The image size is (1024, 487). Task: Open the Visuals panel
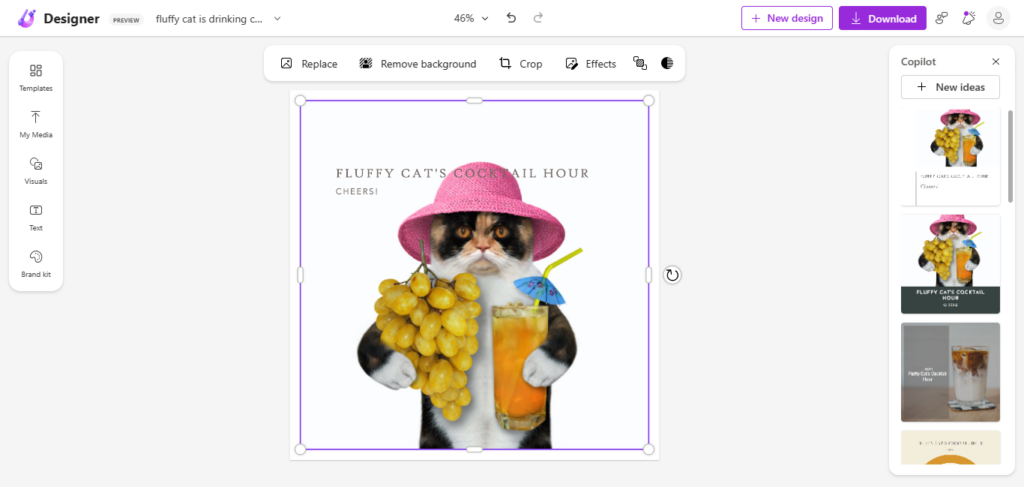(35, 170)
